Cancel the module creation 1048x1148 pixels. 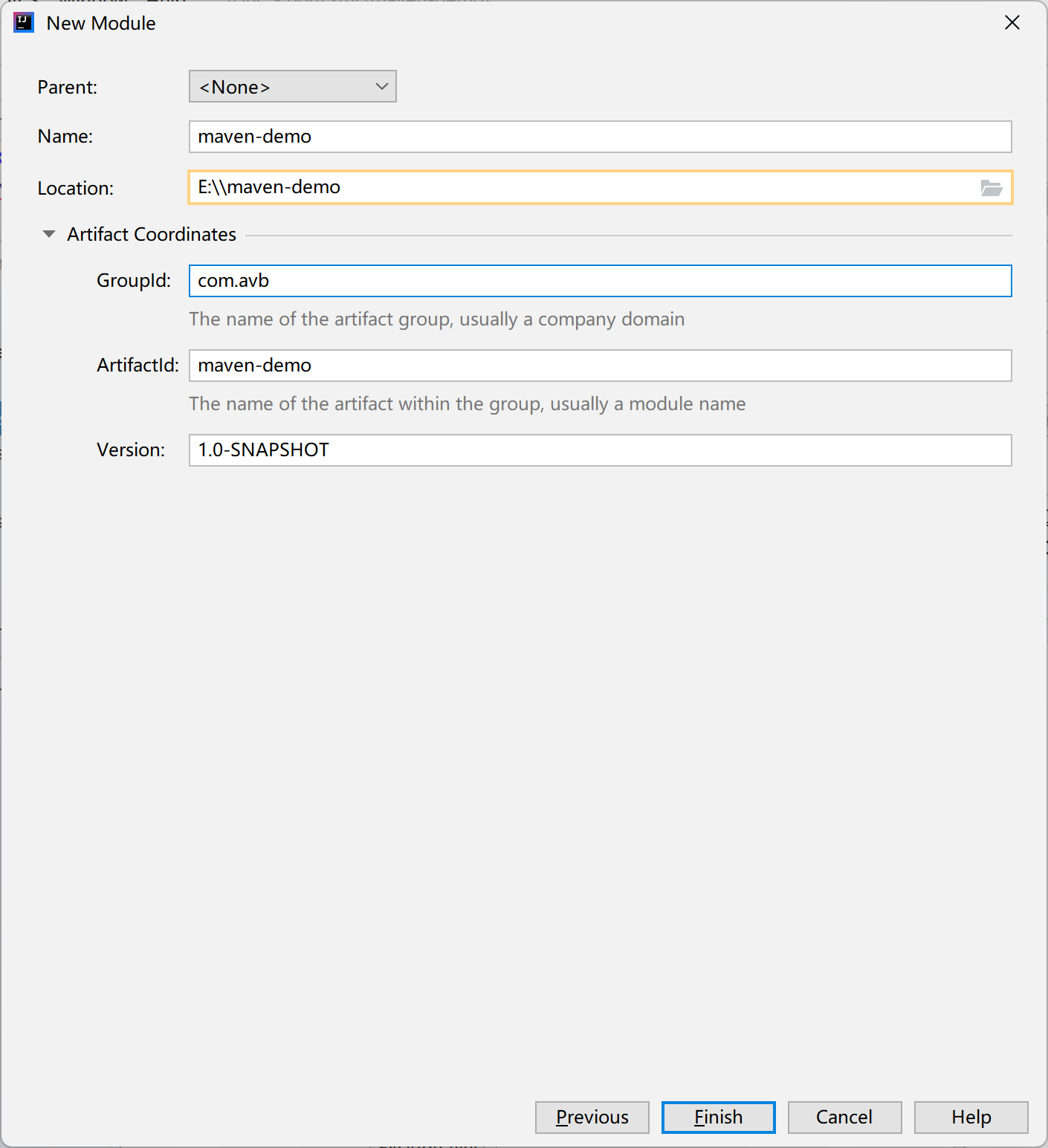(x=844, y=1117)
